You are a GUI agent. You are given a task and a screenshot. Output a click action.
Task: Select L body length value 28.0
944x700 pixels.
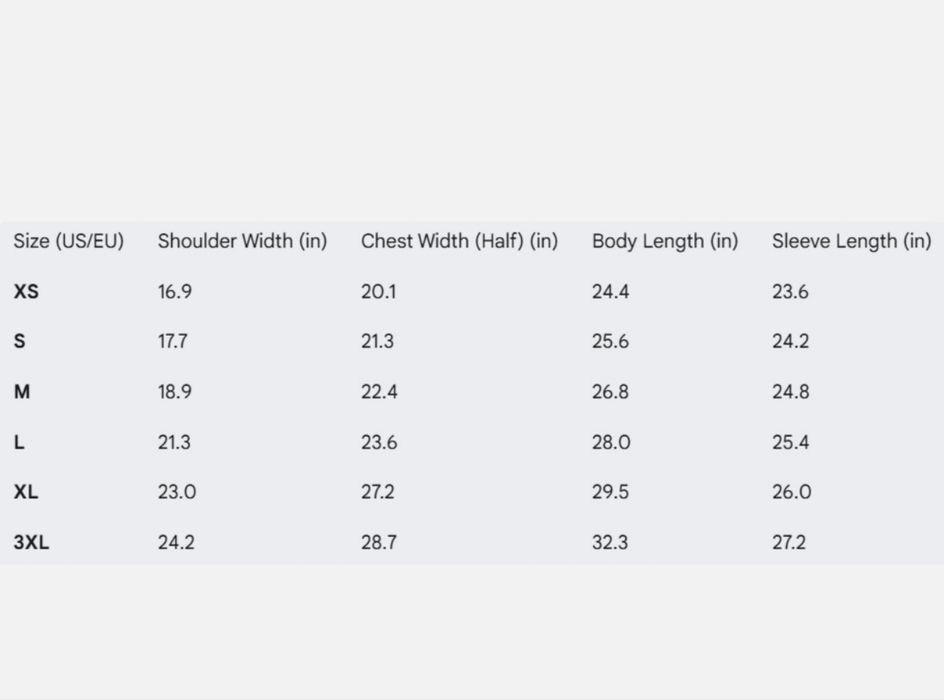(x=611, y=442)
